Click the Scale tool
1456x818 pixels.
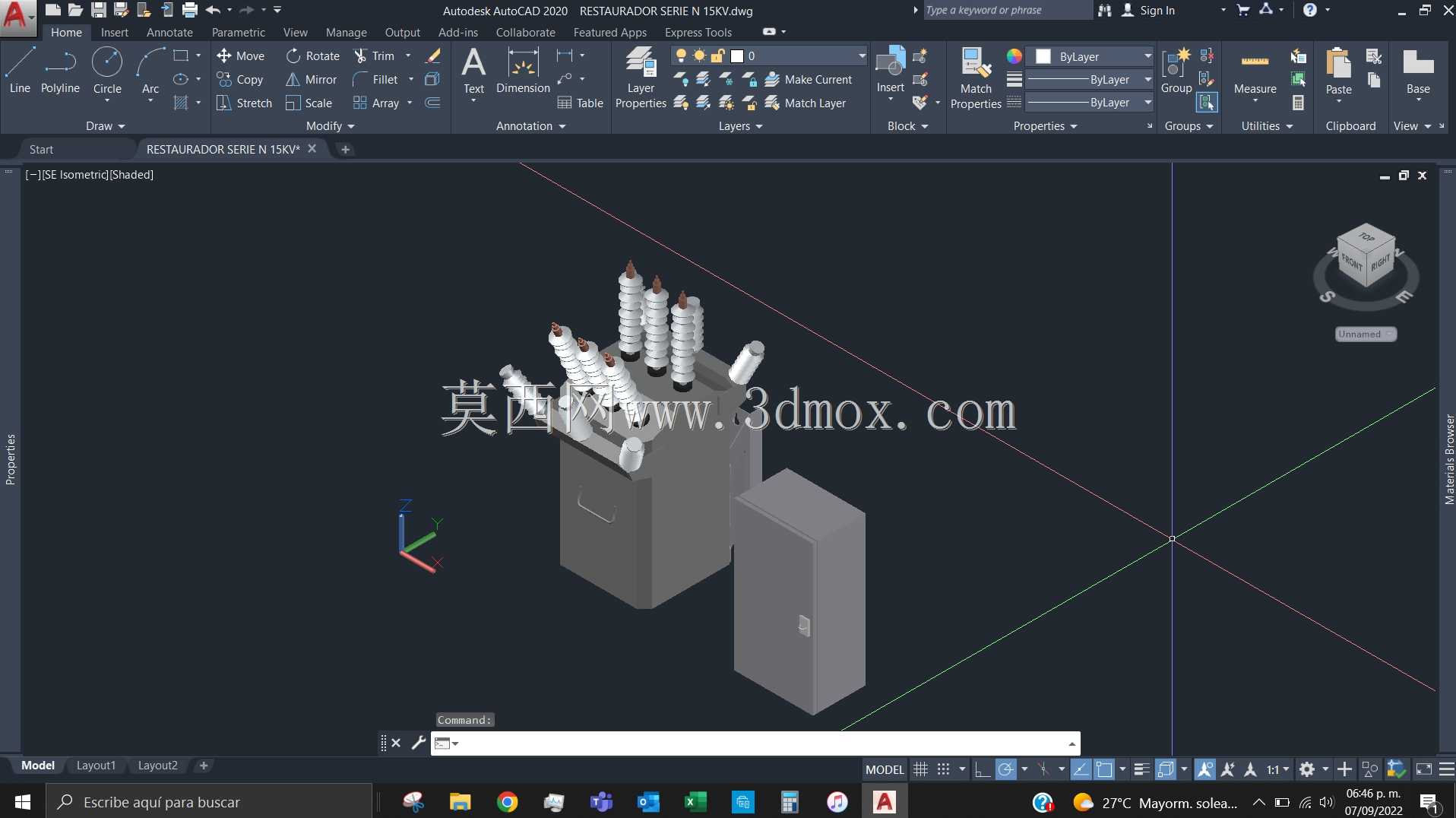tap(309, 103)
